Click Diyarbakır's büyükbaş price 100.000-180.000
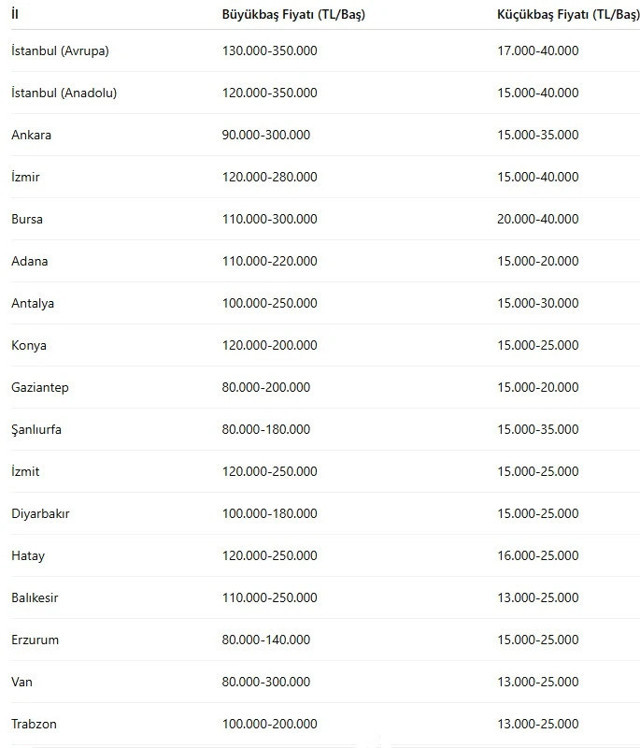 click(269, 513)
